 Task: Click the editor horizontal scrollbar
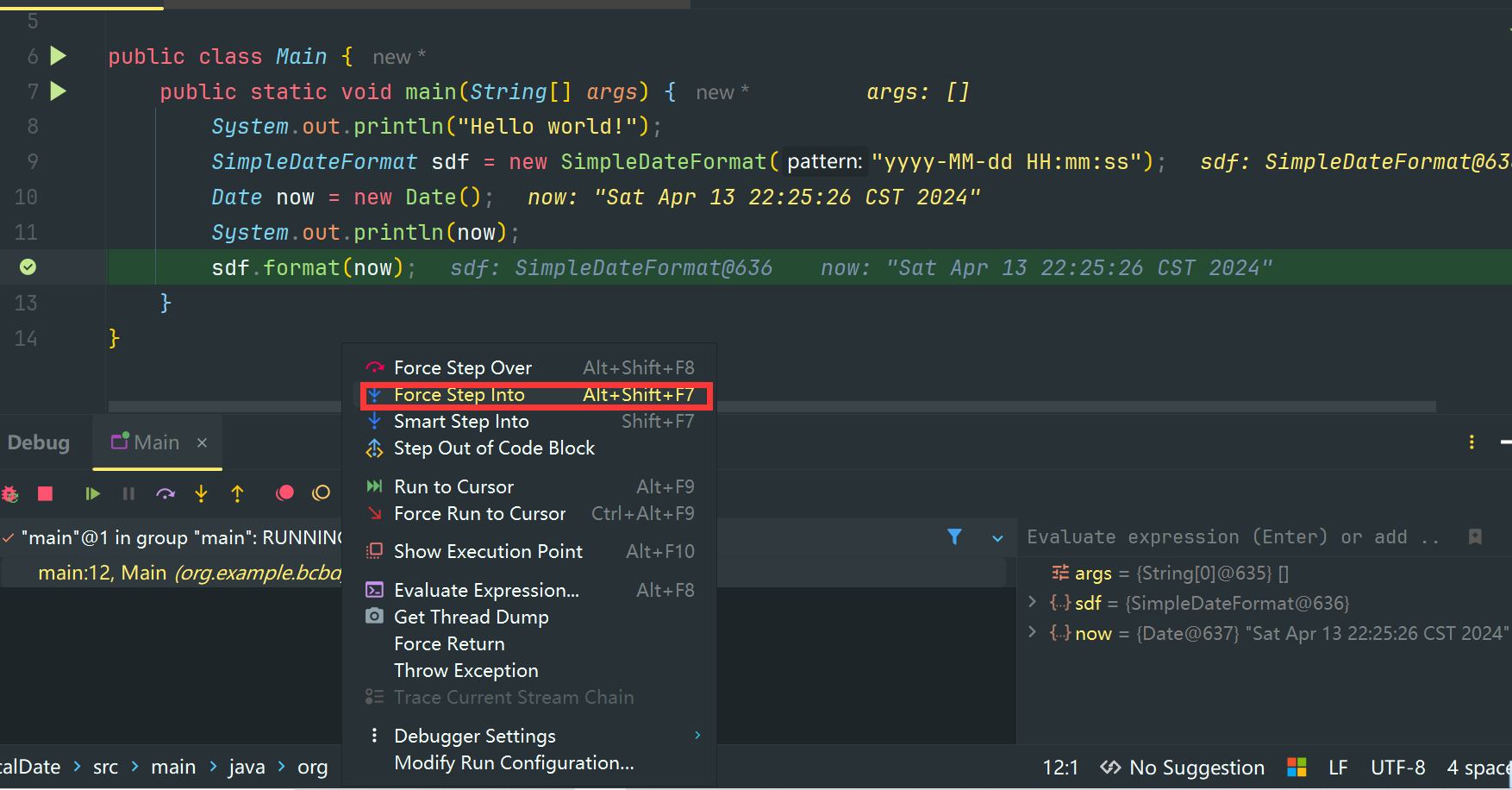coord(772,406)
